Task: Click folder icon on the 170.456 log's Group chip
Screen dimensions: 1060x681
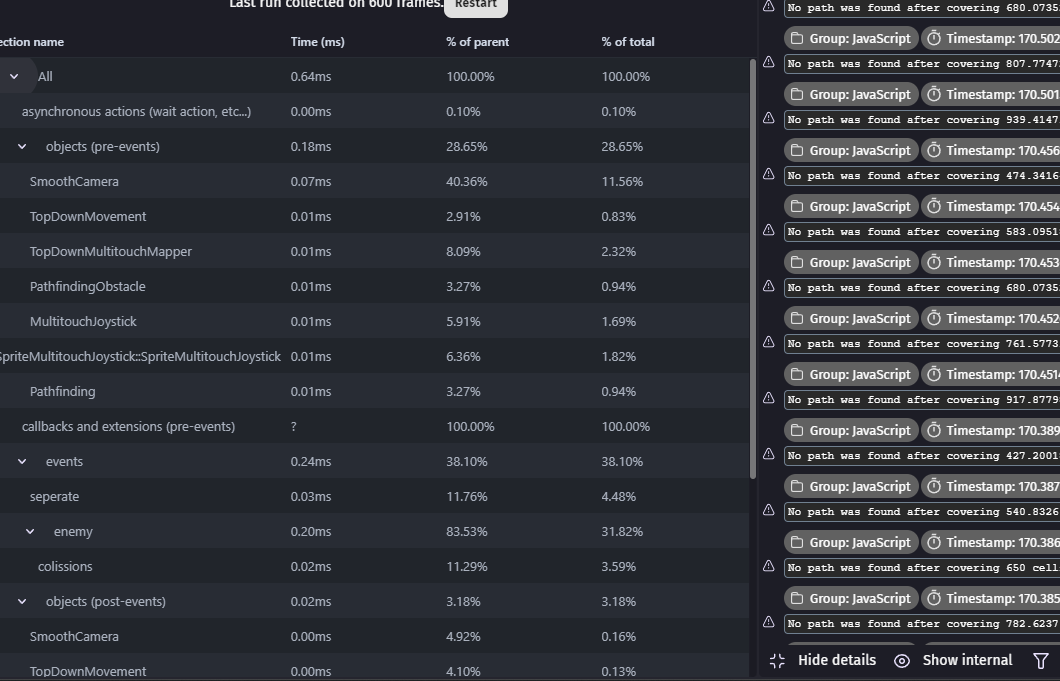Action: tap(797, 150)
